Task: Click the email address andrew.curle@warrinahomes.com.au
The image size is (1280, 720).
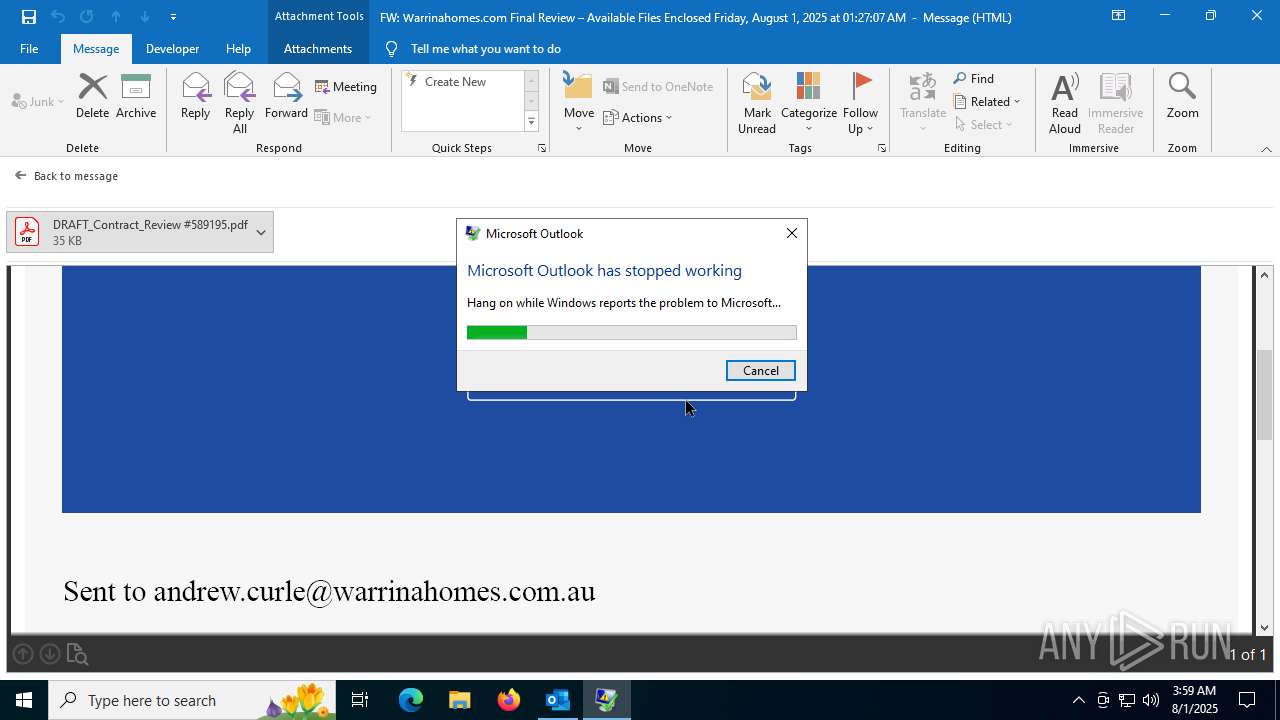Action: (374, 591)
